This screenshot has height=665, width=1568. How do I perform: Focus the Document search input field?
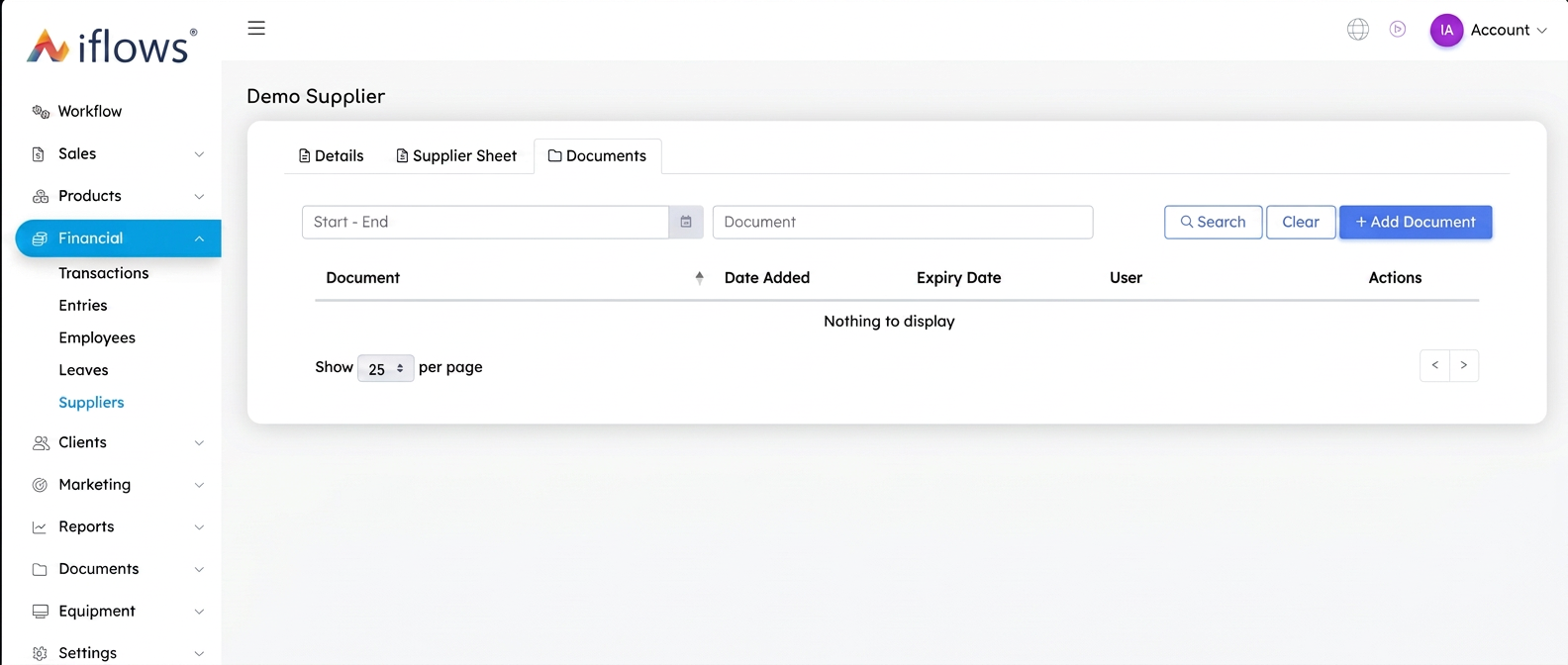pos(903,222)
